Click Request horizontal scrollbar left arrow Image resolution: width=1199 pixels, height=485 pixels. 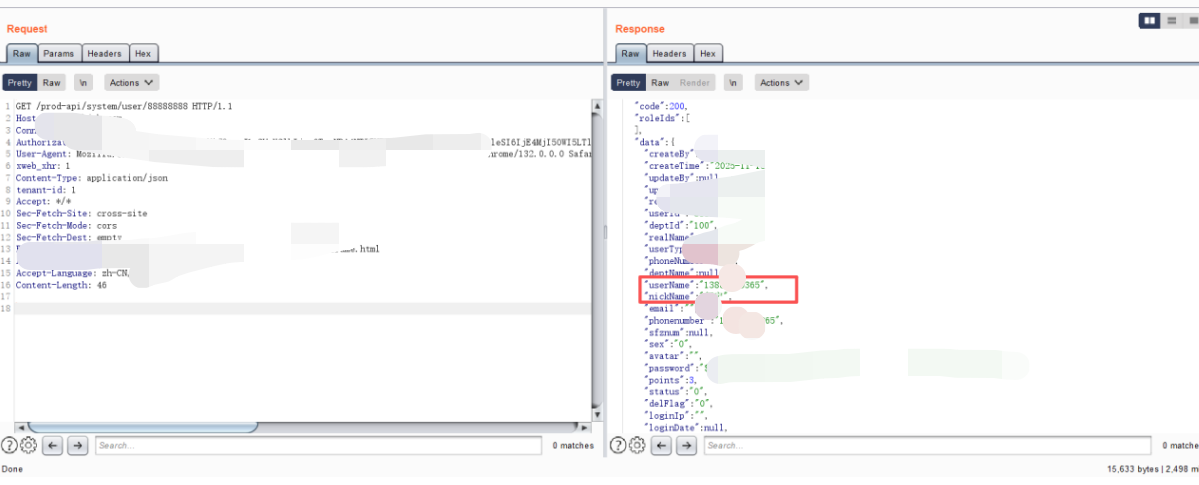coord(20,428)
